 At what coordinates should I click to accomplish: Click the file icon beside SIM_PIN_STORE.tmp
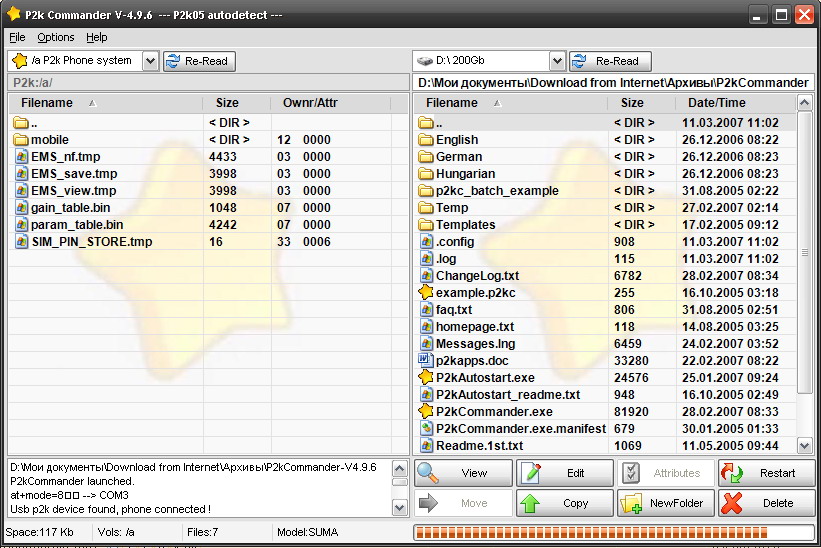[x=21, y=242]
